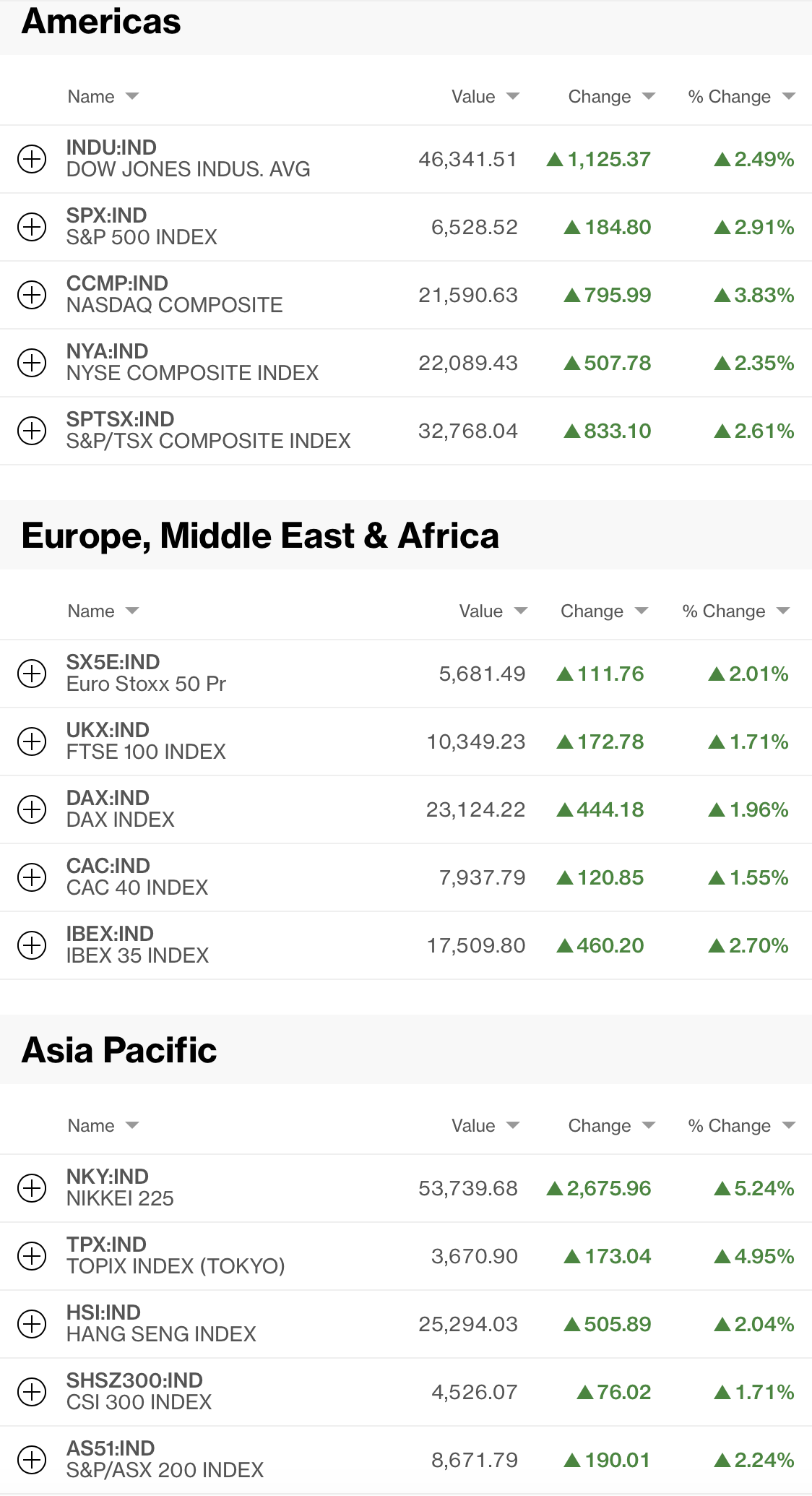Screen dimensions: 812x1496
Task: Click the plus icon next to IBEX 35 INDEX
Action: click(32, 945)
